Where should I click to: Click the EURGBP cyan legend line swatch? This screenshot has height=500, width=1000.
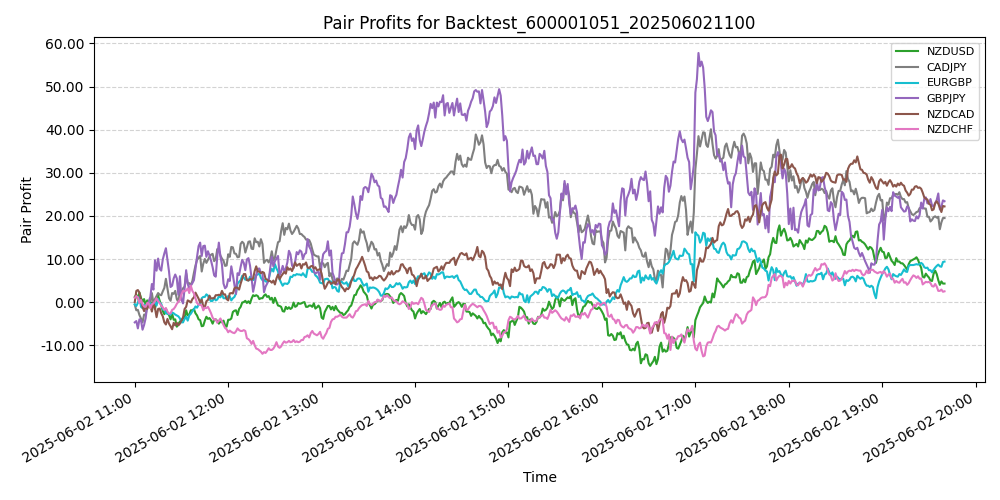coord(909,82)
